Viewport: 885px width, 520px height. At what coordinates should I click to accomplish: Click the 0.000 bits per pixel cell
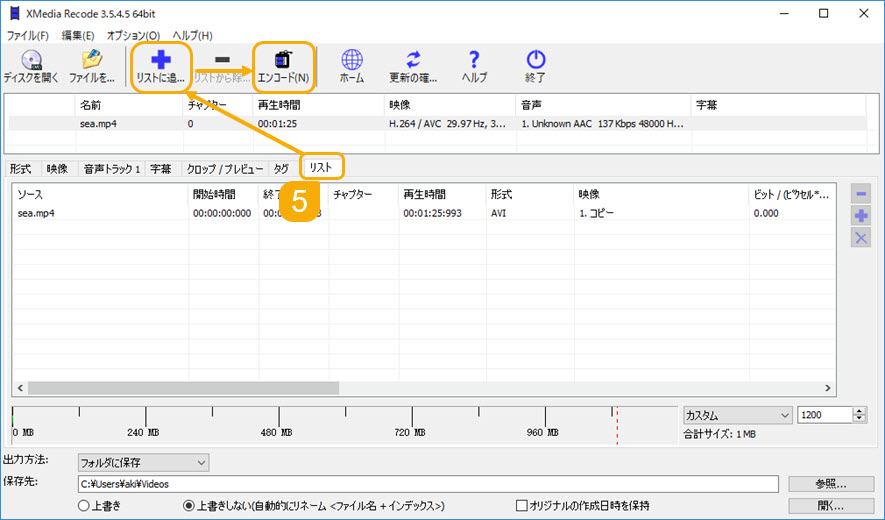point(766,213)
